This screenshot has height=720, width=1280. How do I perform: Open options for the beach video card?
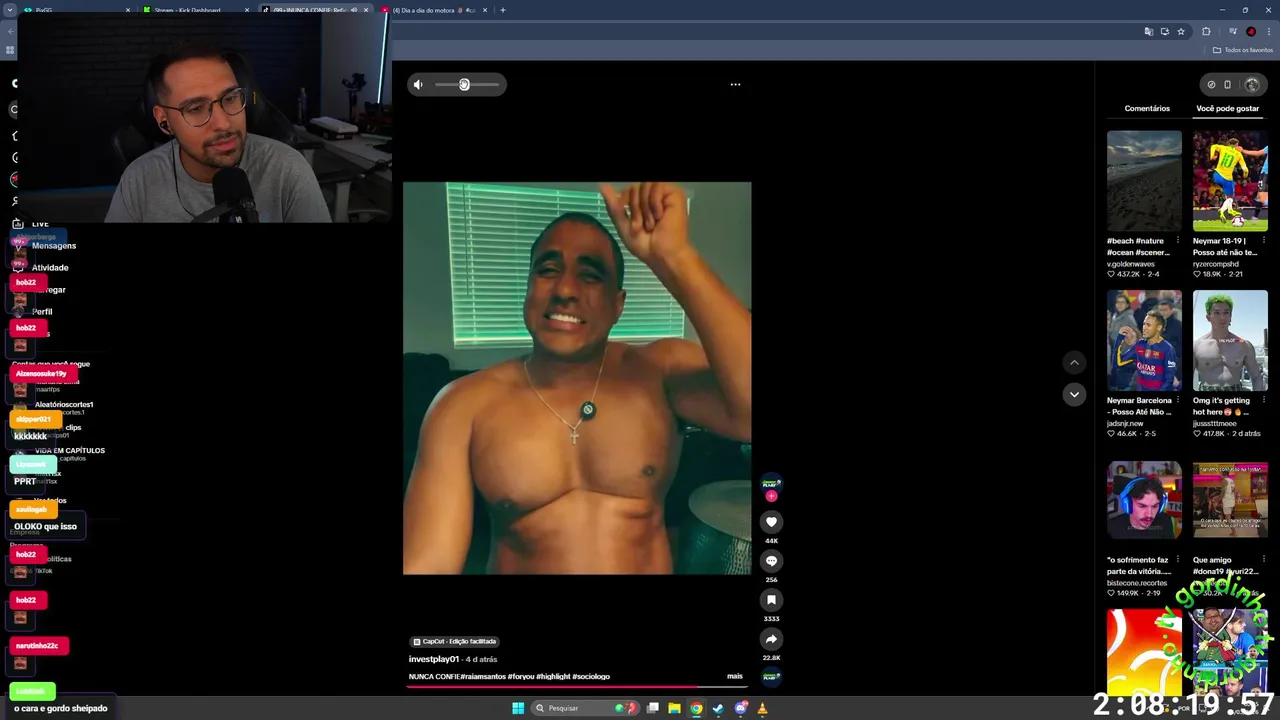[x=1177, y=241]
